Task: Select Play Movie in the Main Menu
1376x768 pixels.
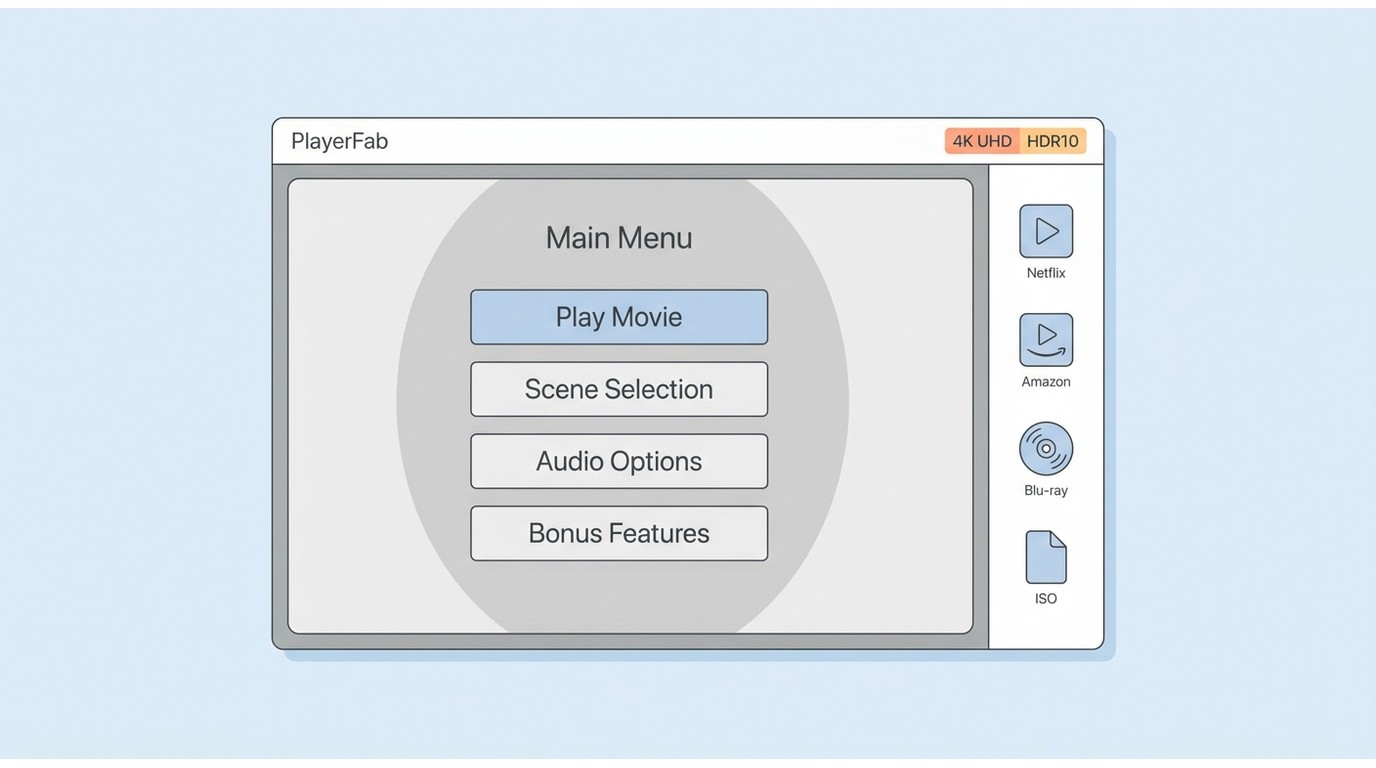Action: [x=619, y=317]
